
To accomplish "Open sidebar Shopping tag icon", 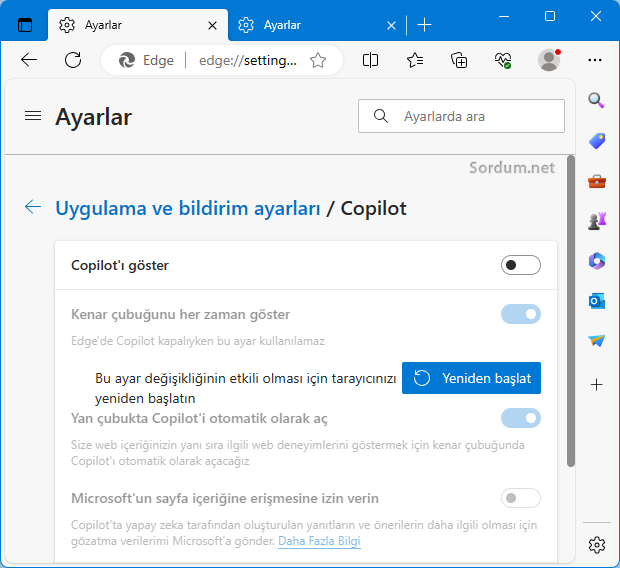I will 597,141.
